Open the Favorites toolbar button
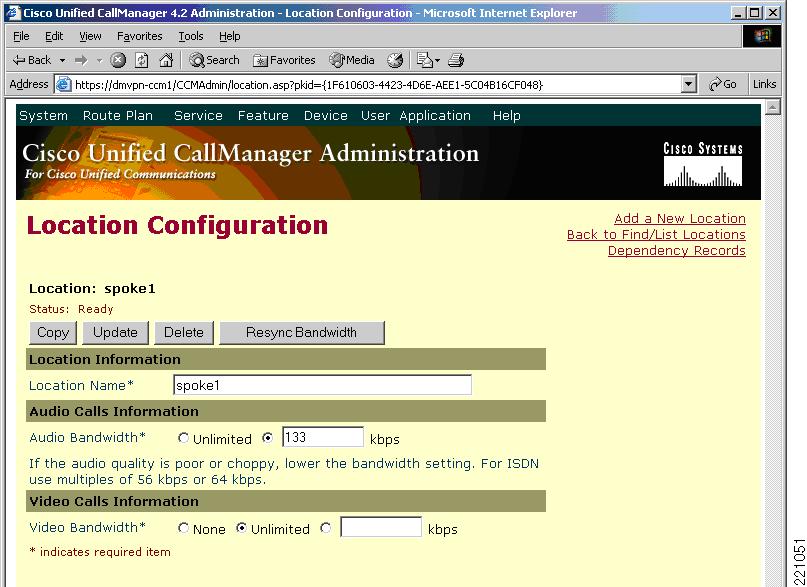 (284, 60)
